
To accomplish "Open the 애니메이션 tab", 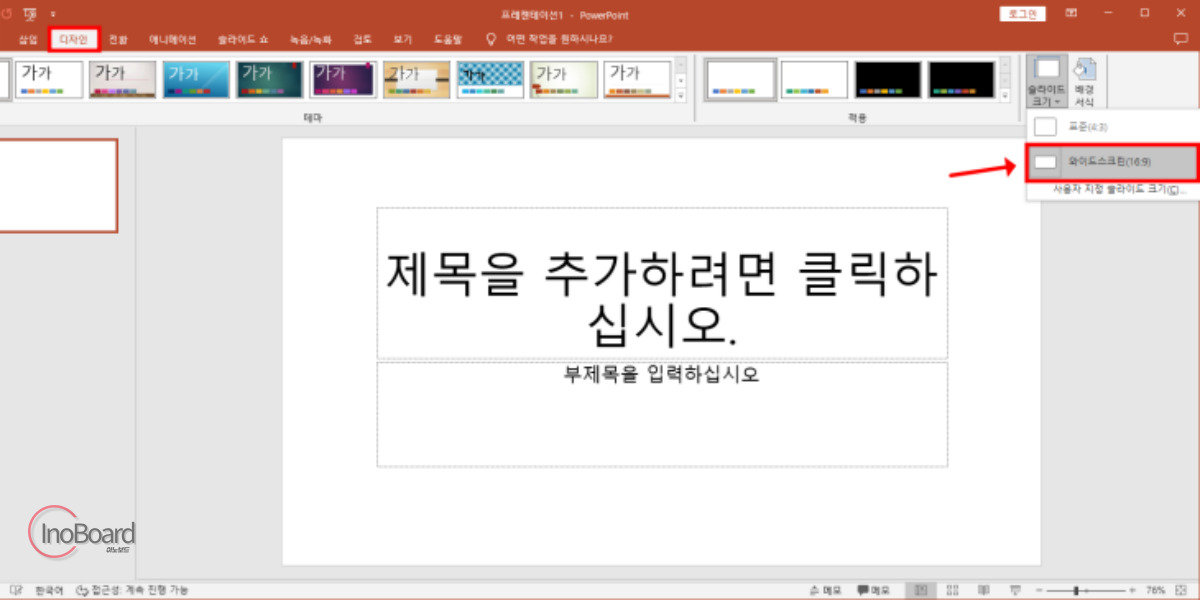I will tap(173, 40).
